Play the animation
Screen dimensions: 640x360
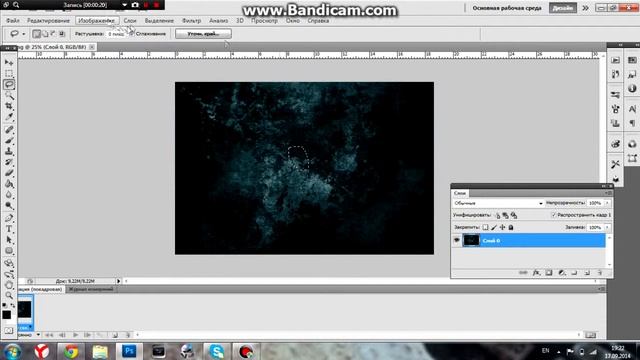click(76, 335)
